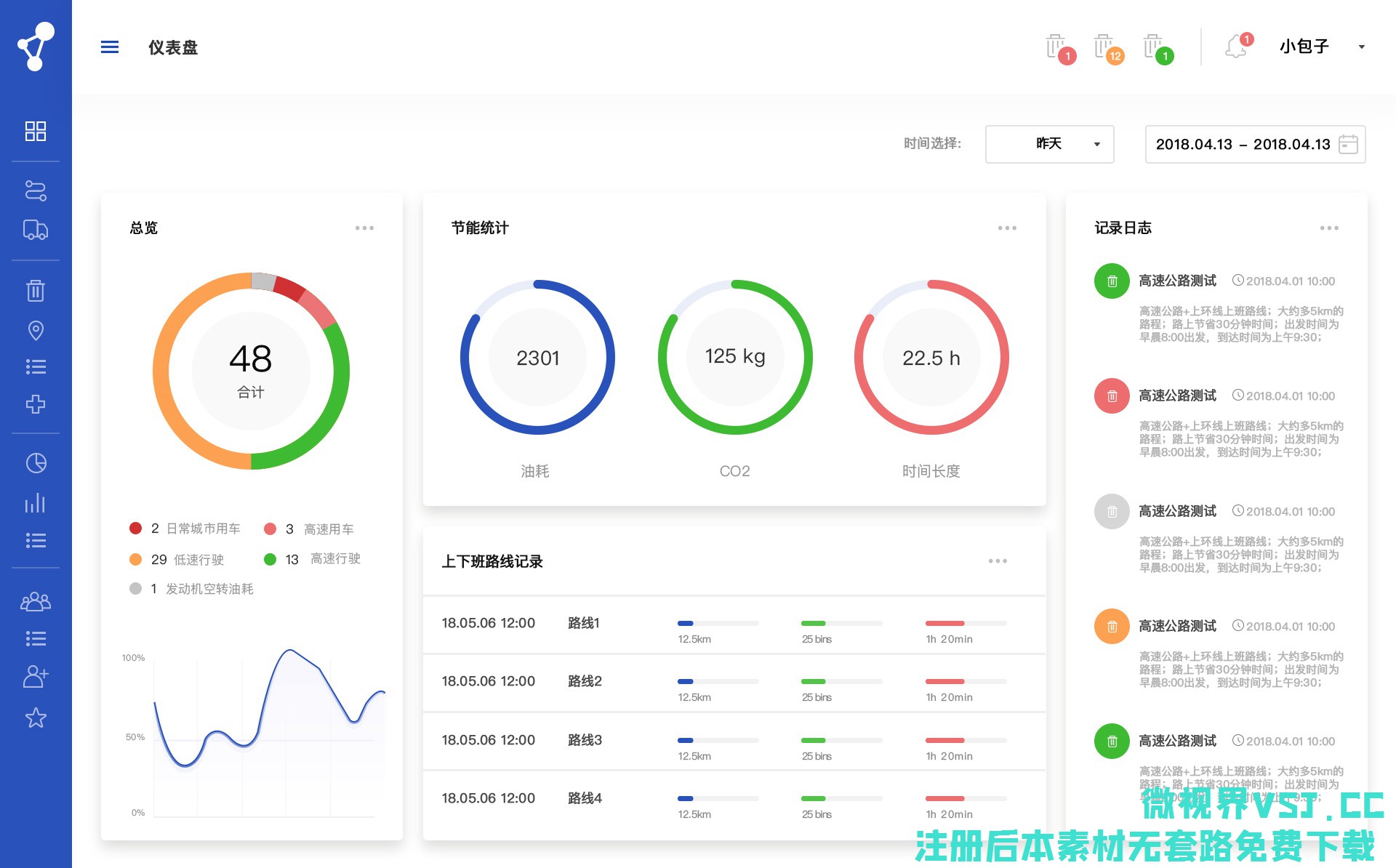
Task: Open the dashboard grid sidebar icon
Action: pyautogui.click(x=35, y=132)
